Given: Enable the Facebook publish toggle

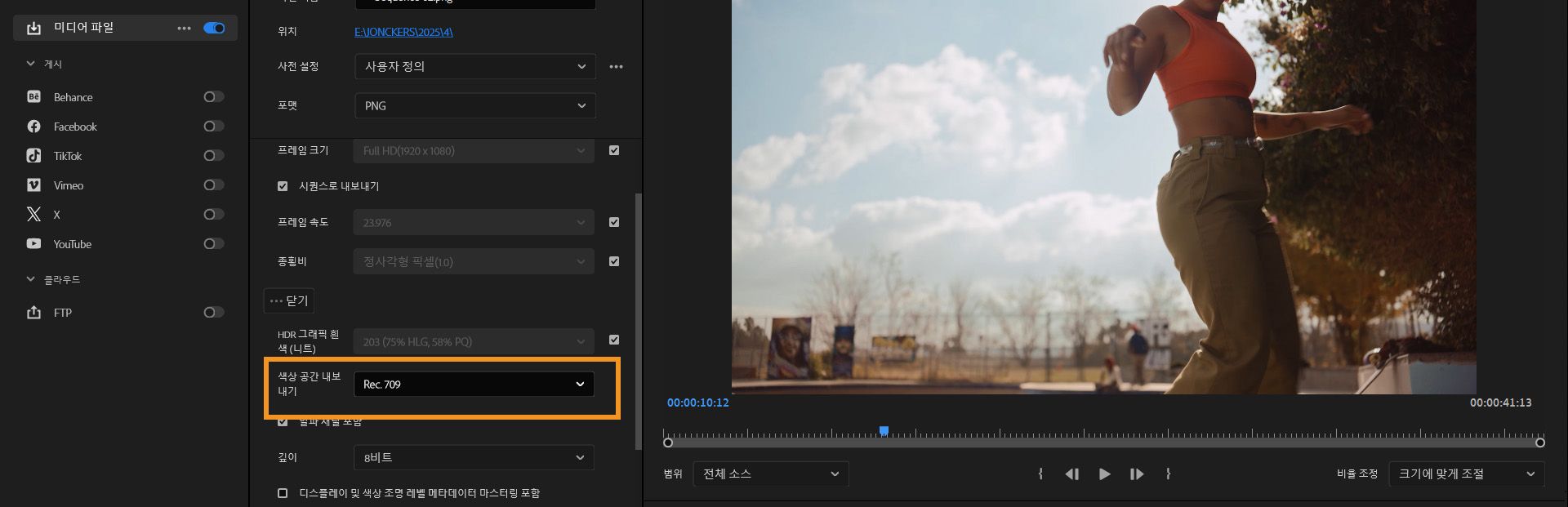Looking at the screenshot, I should [213, 126].
